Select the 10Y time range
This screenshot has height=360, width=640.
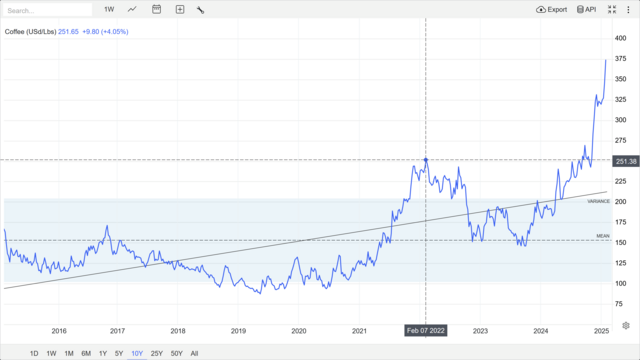137,353
